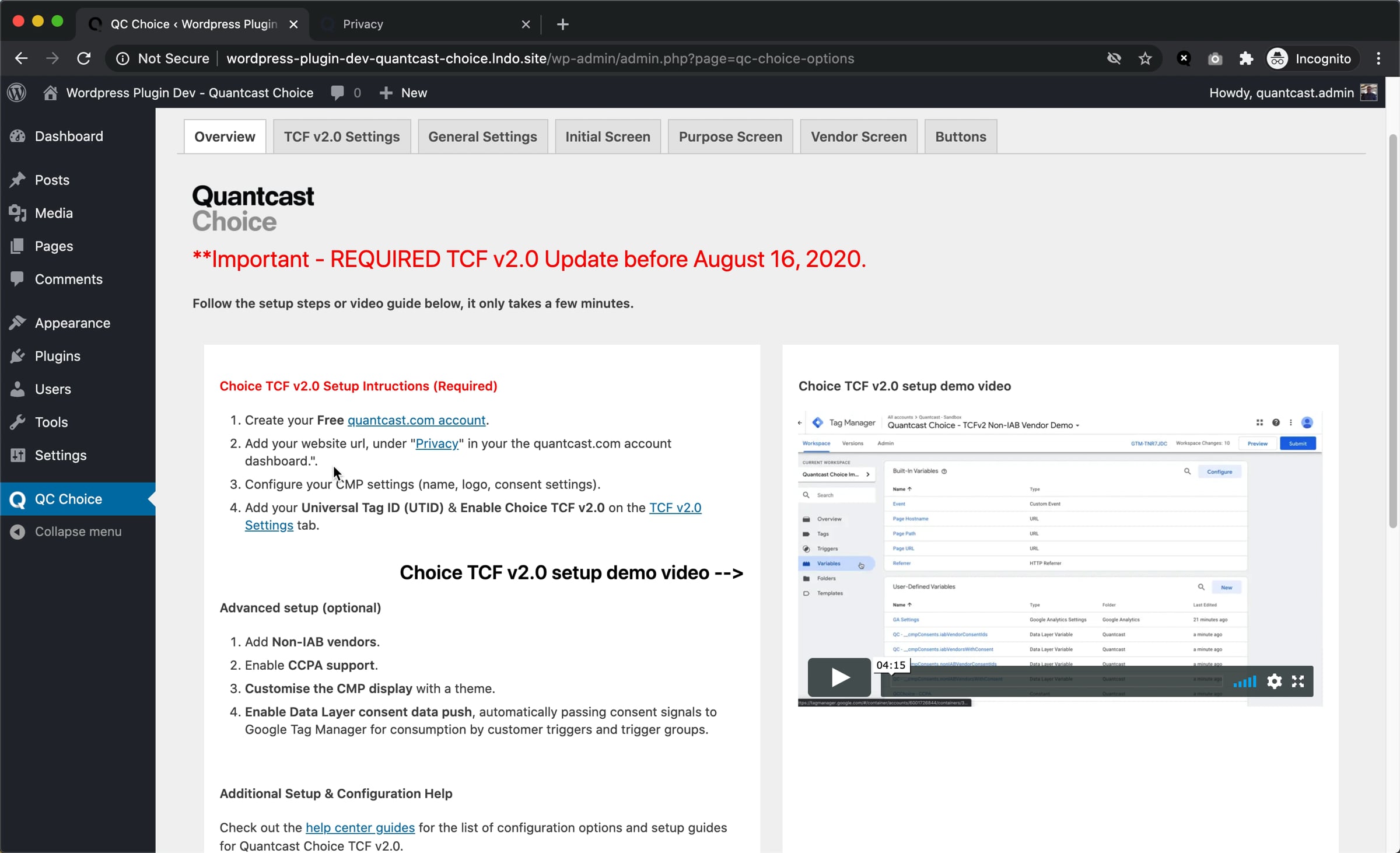Open Settings in the sidebar
This screenshot has height=853, width=1400.
coord(78,455)
